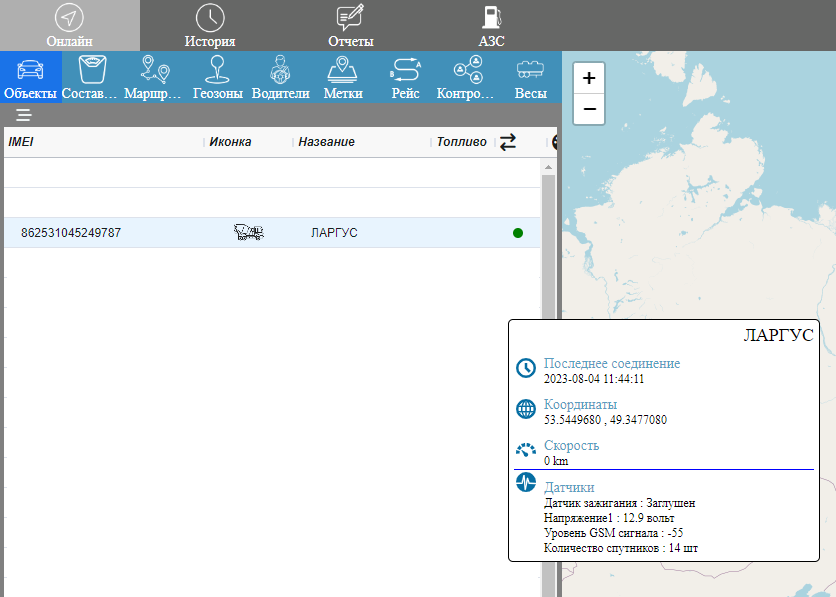The height and width of the screenshot is (597, 836).
Task: Open the АЗС fuel station section
Action: [x=491, y=26]
